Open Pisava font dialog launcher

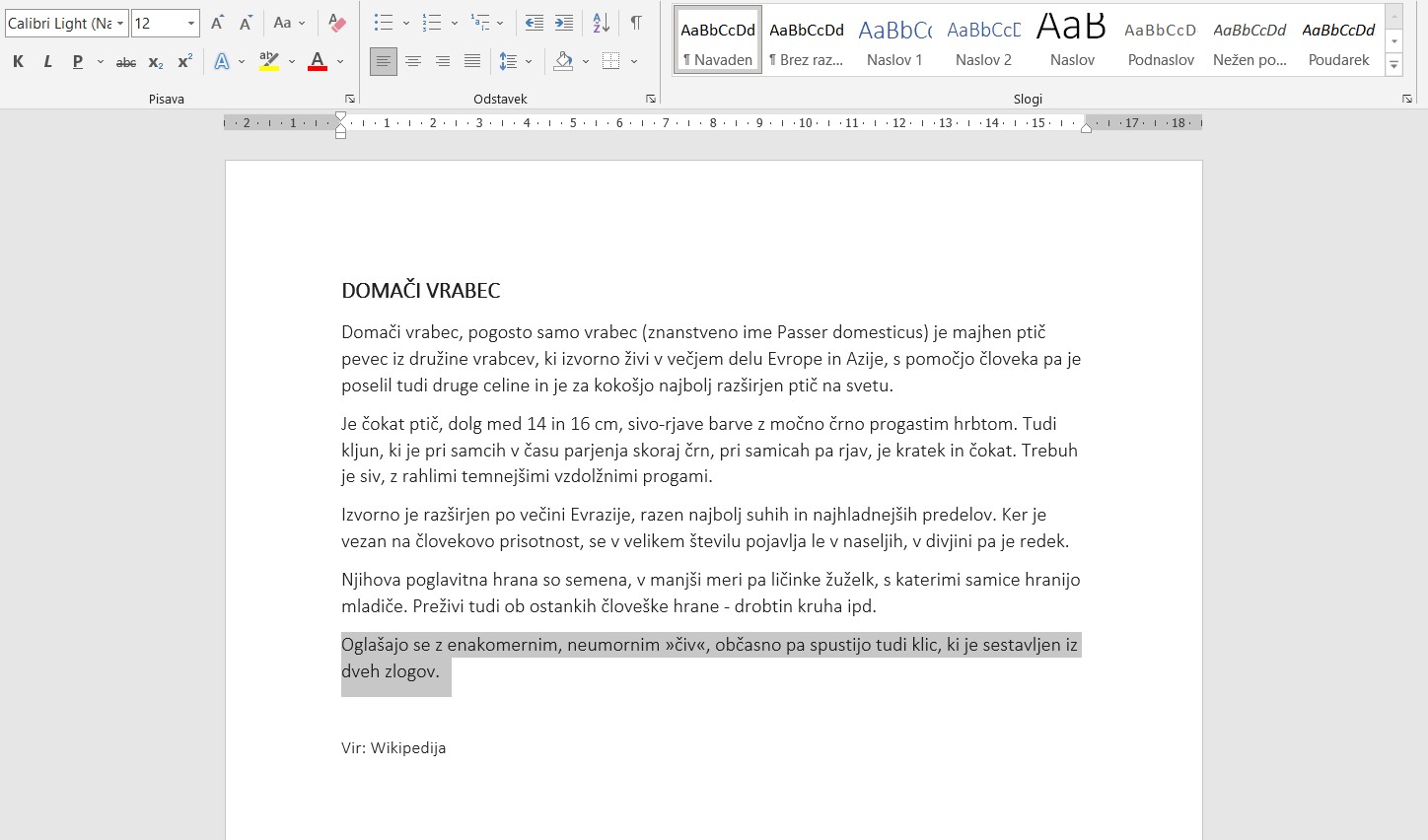point(350,99)
